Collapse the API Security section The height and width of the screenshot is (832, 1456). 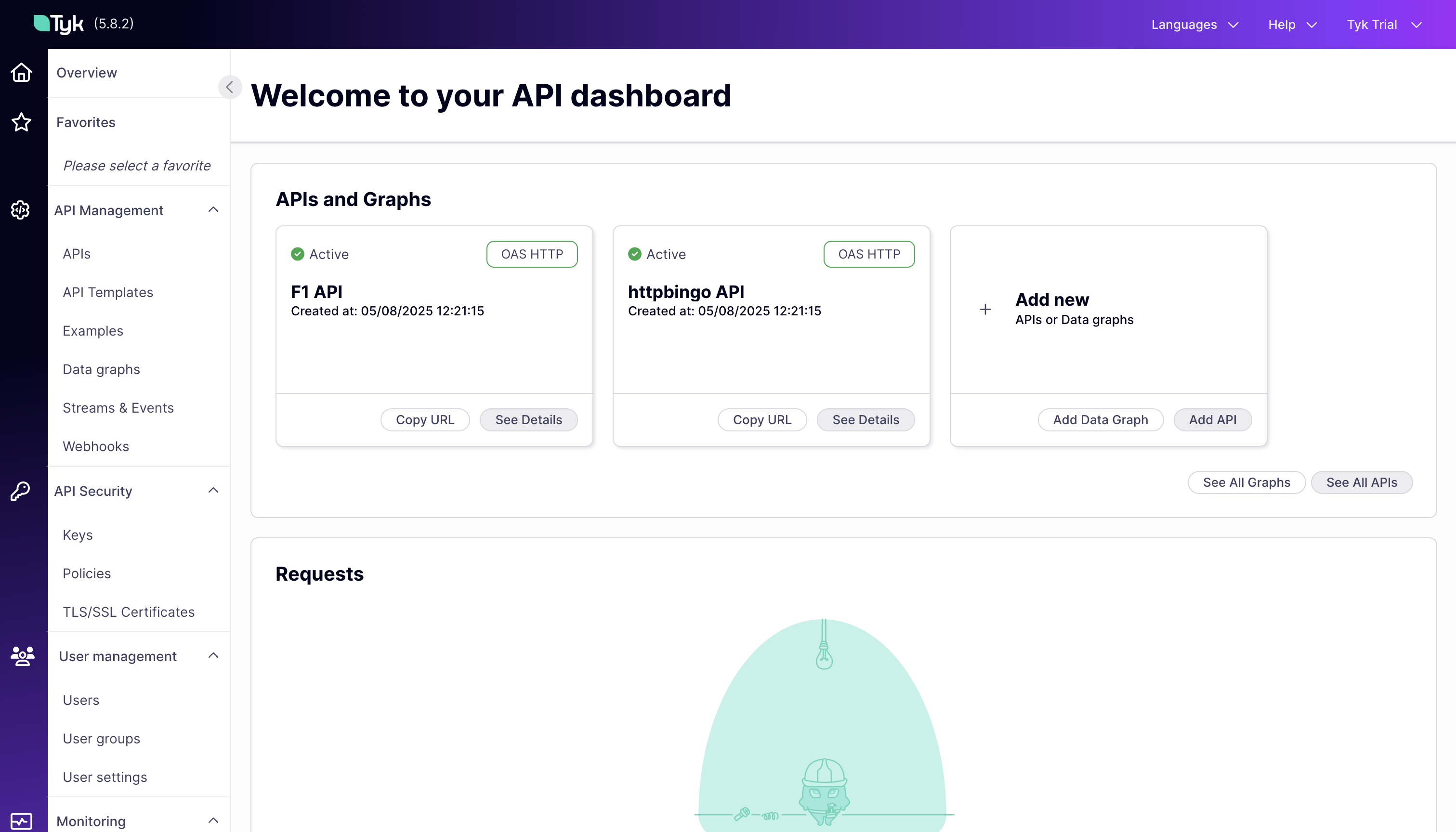point(213,490)
